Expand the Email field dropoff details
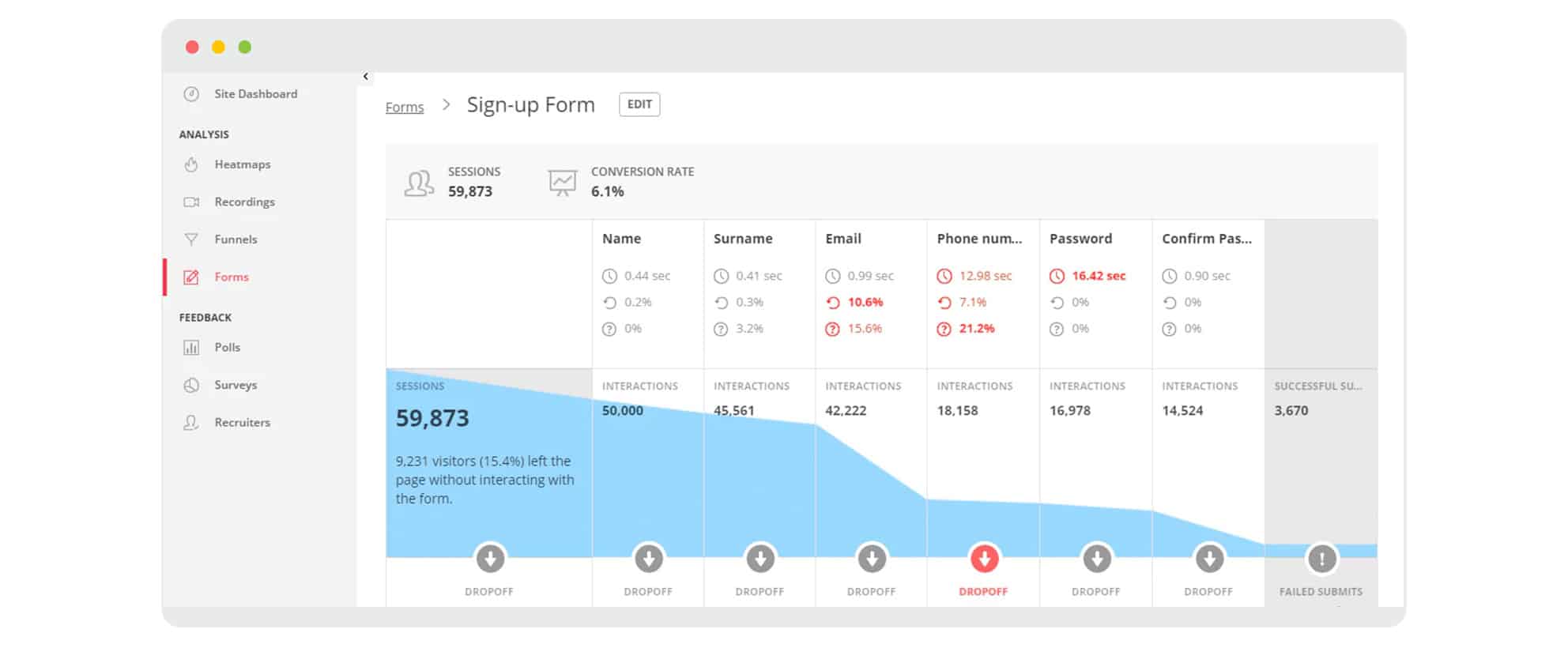 click(x=873, y=559)
